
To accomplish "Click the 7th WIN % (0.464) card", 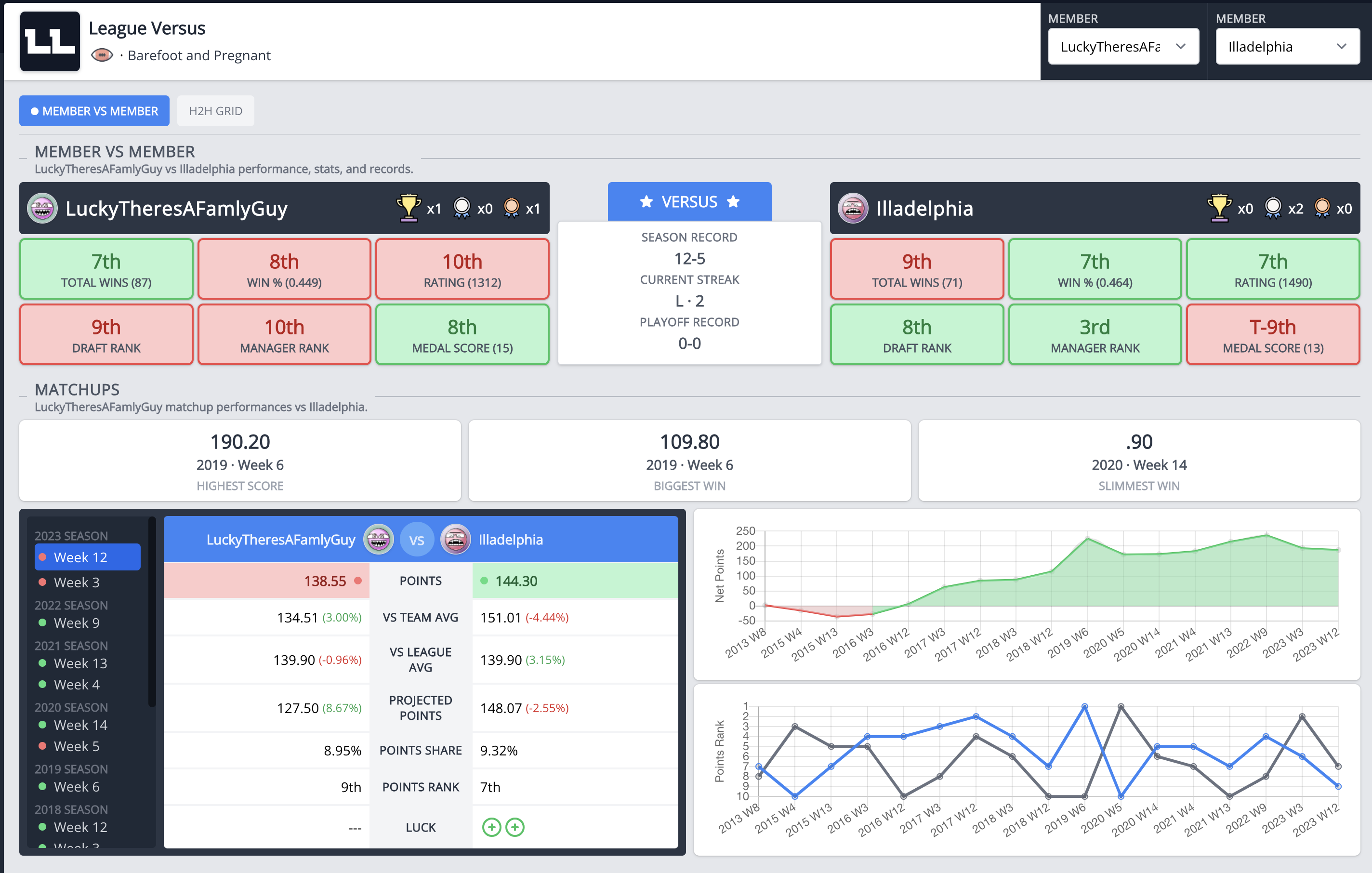I will (1095, 269).
